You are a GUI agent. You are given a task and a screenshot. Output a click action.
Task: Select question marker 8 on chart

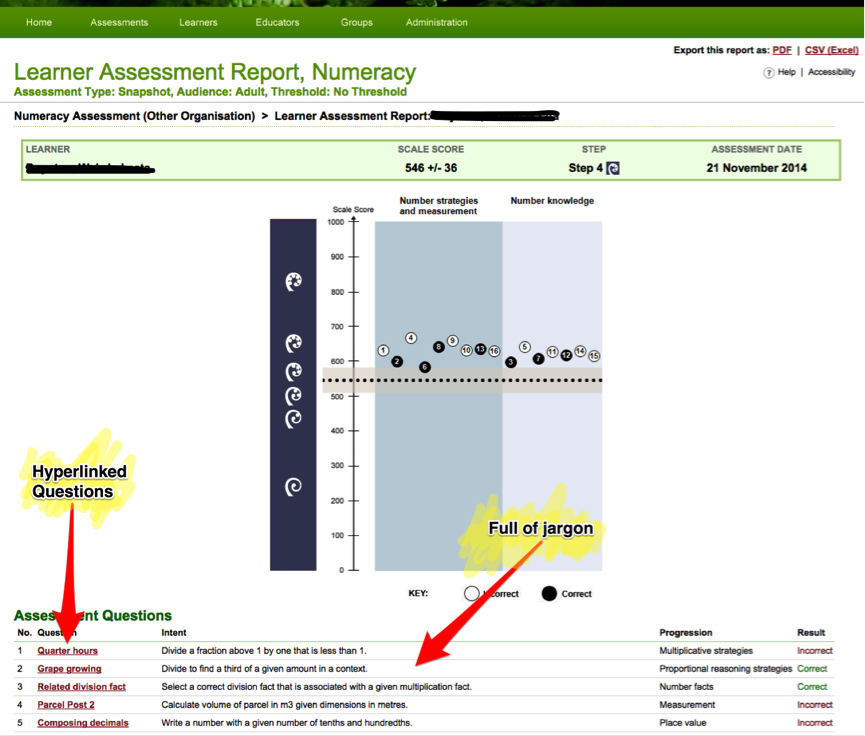pos(438,347)
